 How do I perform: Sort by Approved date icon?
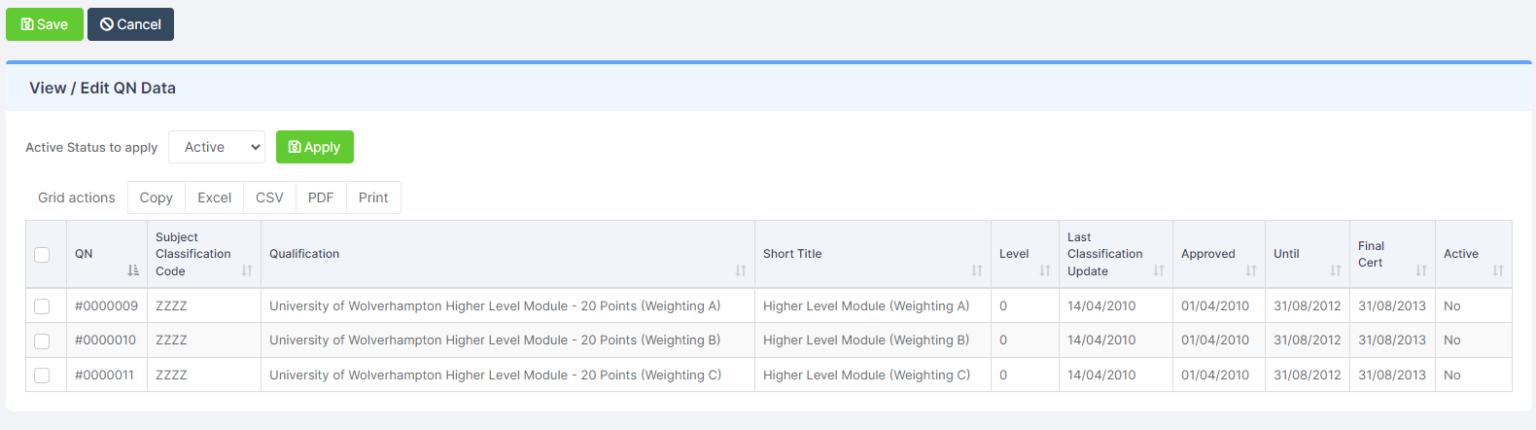(1251, 270)
